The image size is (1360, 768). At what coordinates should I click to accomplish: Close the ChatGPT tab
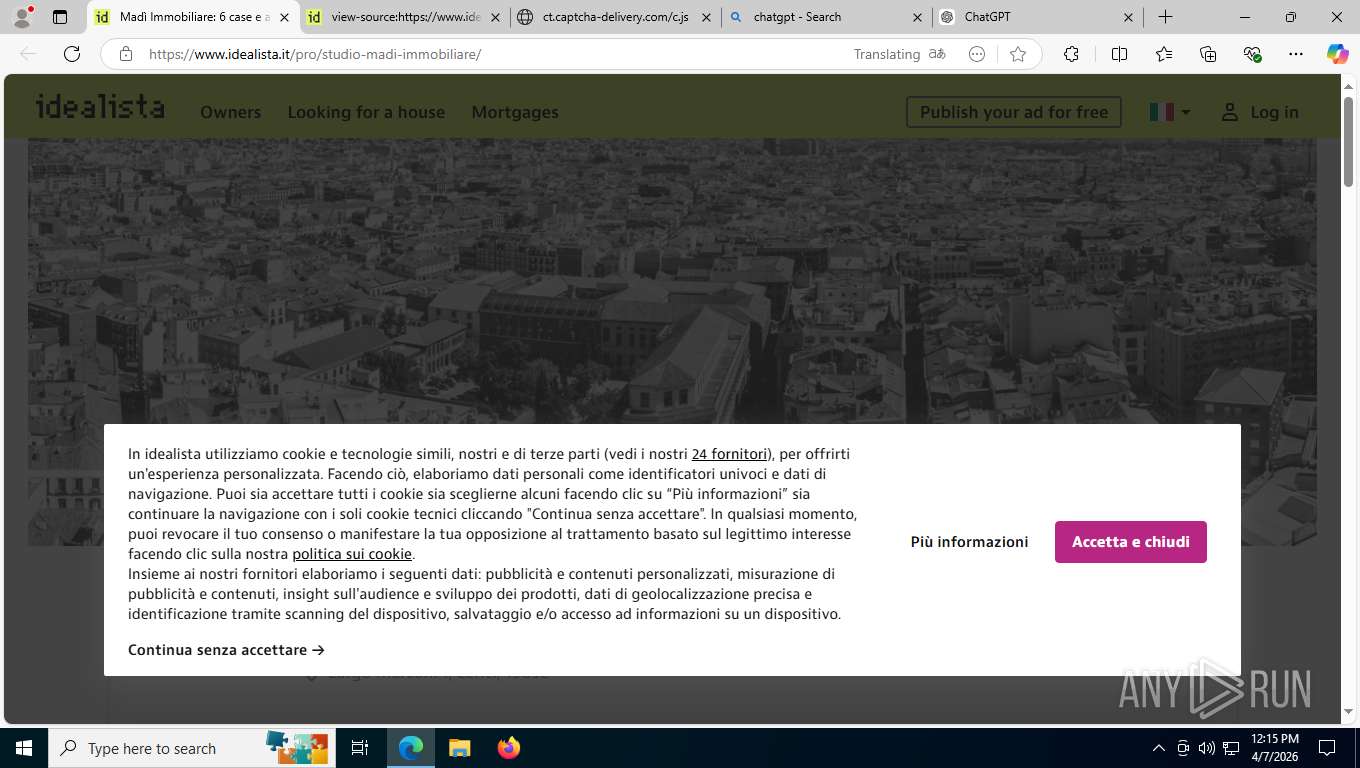tap(1128, 17)
